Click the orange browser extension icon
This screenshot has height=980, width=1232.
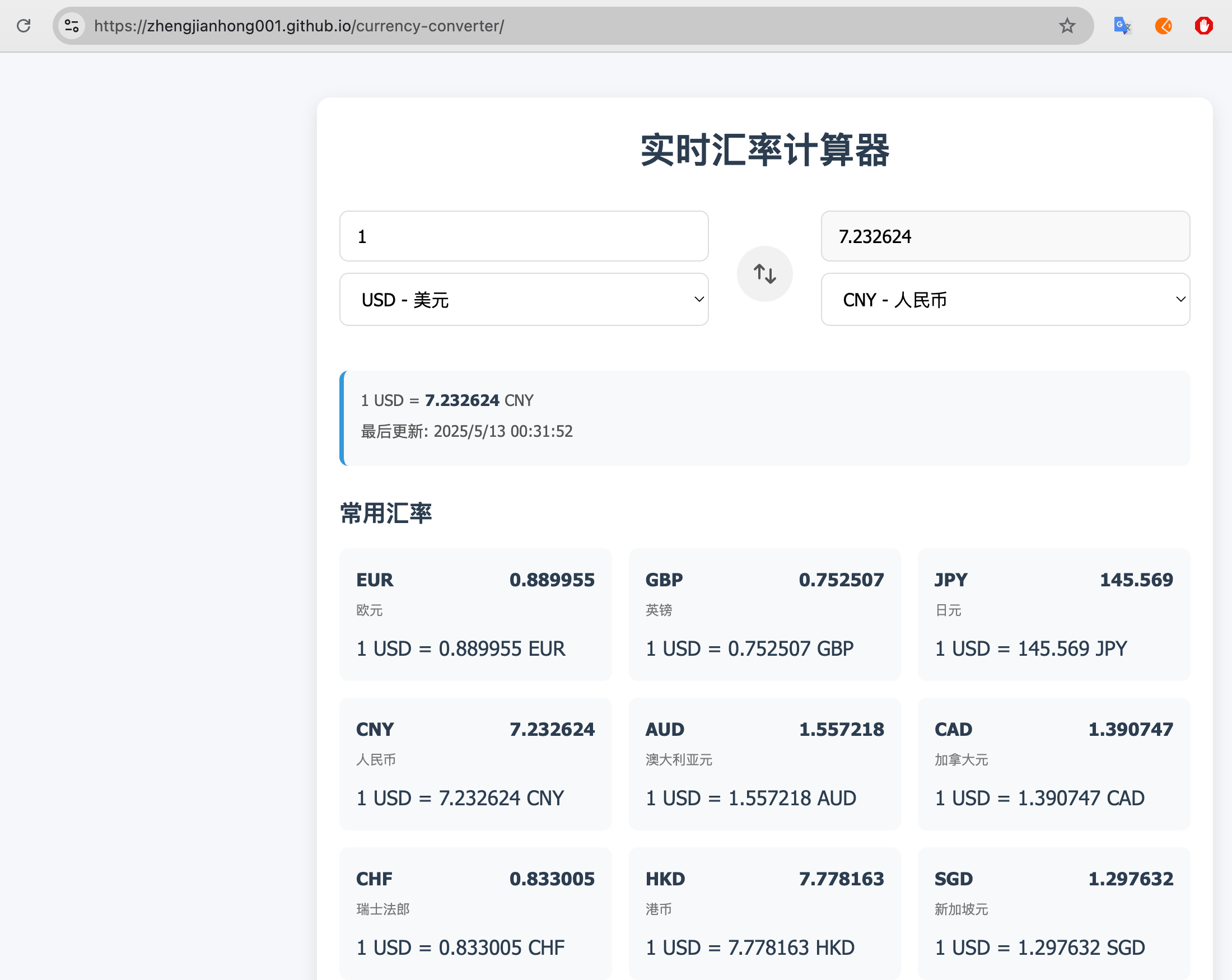click(1164, 26)
